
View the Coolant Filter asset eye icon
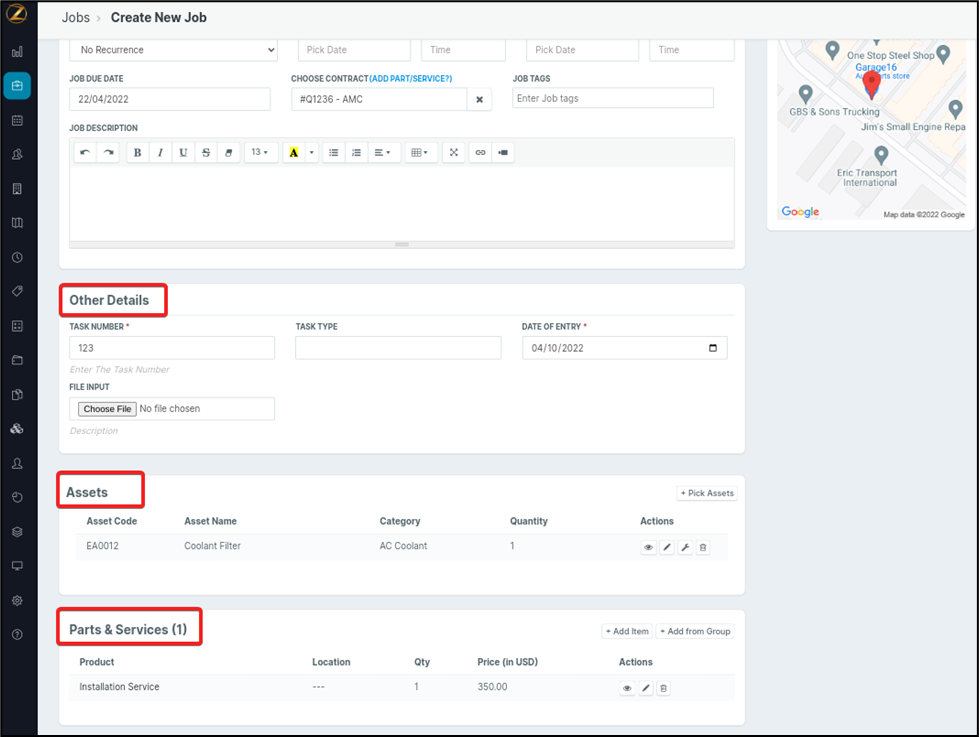(648, 548)
